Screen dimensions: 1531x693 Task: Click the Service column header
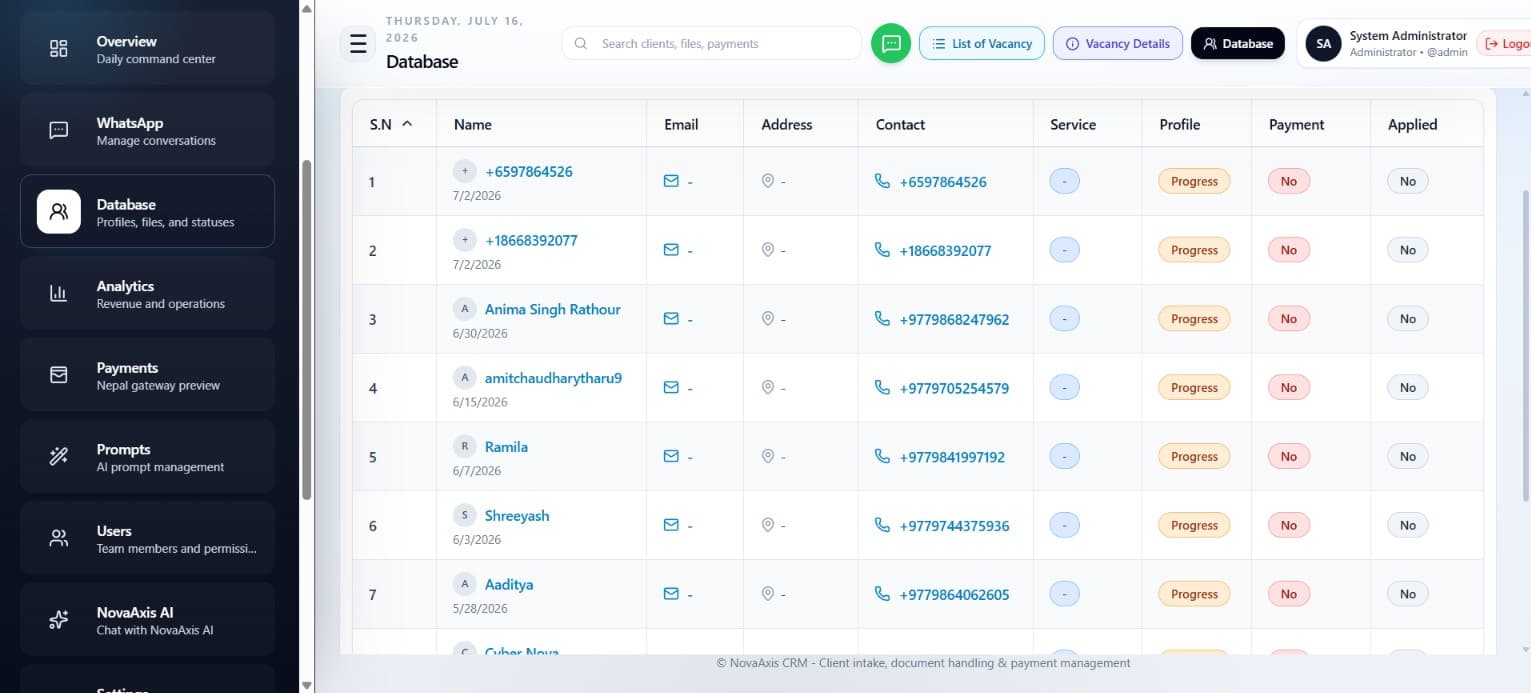1073,124
